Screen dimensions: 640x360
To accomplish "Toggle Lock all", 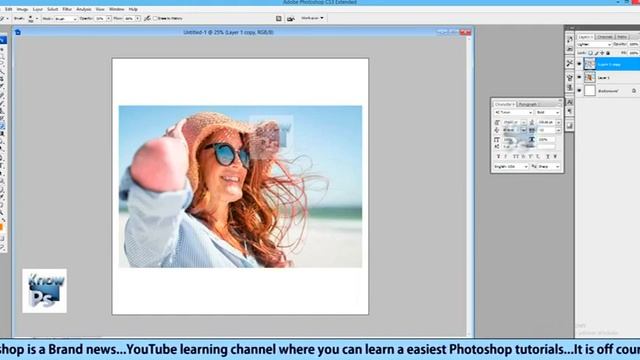I will [608, 53].
